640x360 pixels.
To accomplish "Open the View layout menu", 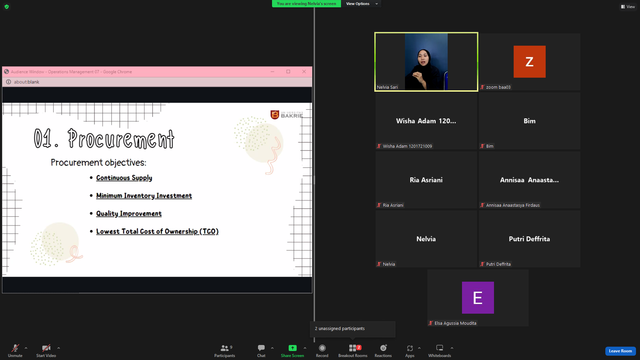I will coord(628,7).
